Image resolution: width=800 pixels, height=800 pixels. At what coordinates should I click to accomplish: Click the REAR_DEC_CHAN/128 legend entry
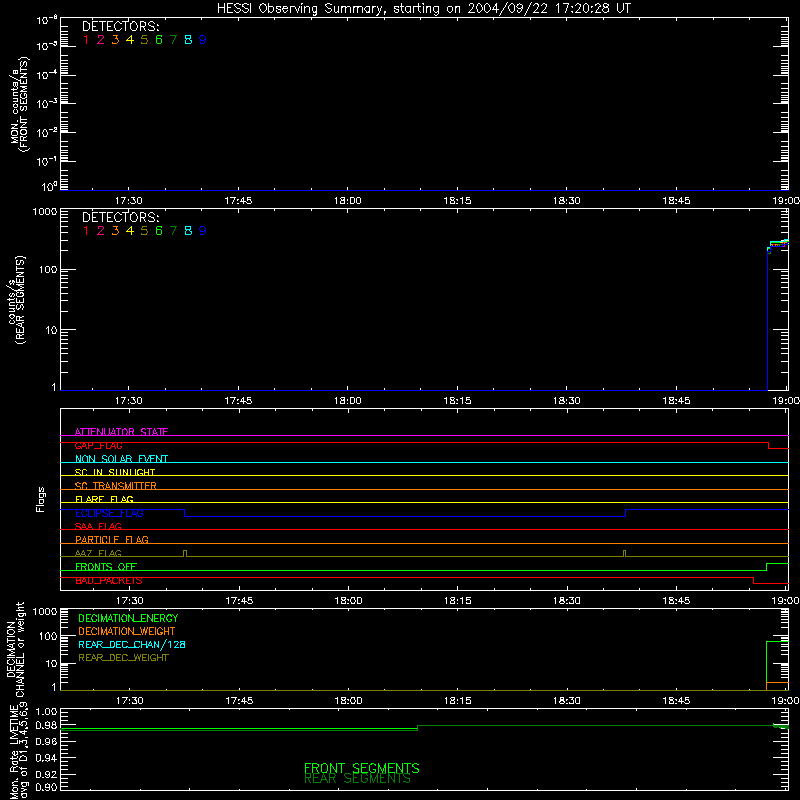(x=132, y=644)
